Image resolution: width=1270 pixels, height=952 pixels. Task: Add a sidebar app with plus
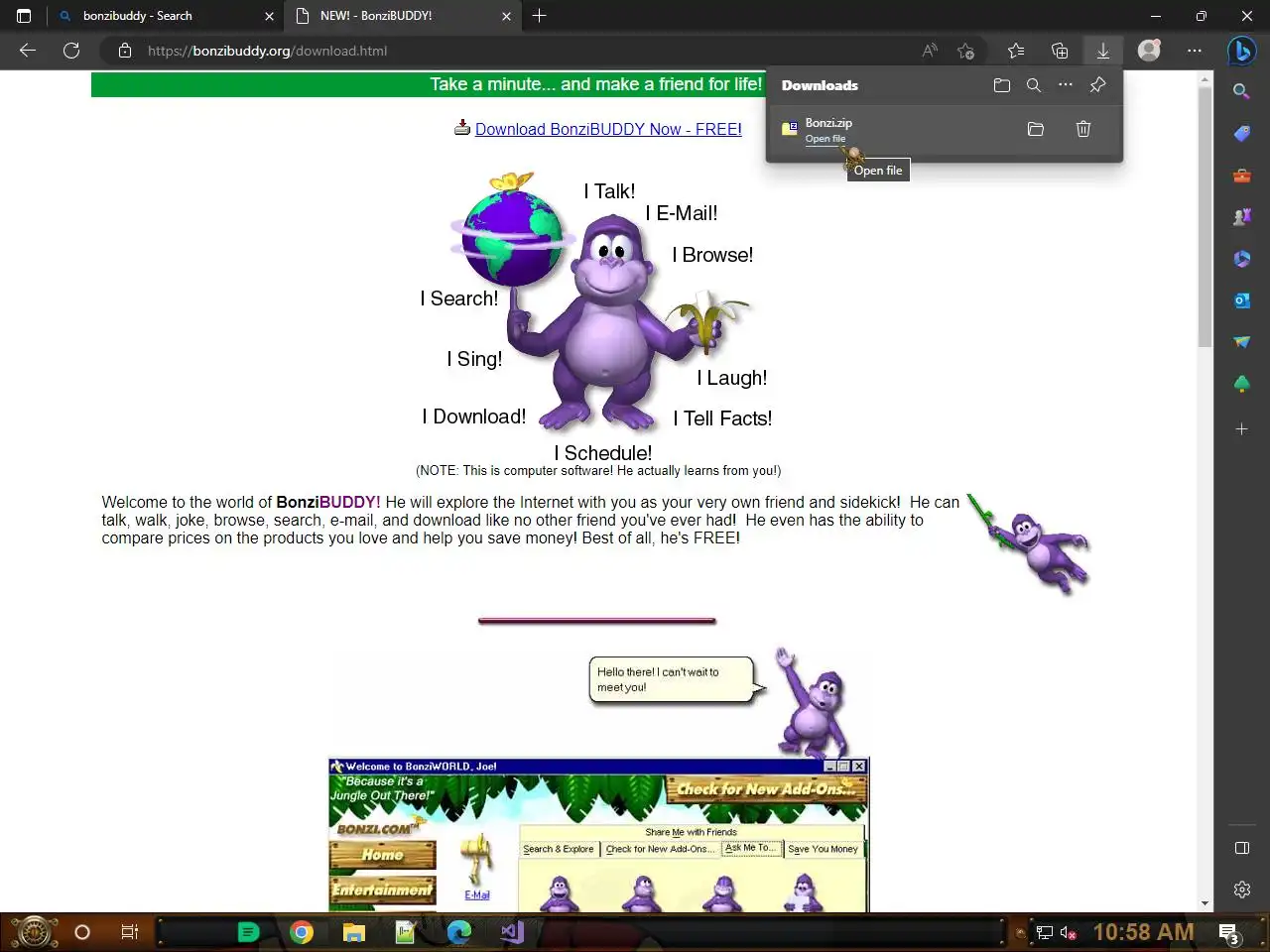click(1241, 429)
